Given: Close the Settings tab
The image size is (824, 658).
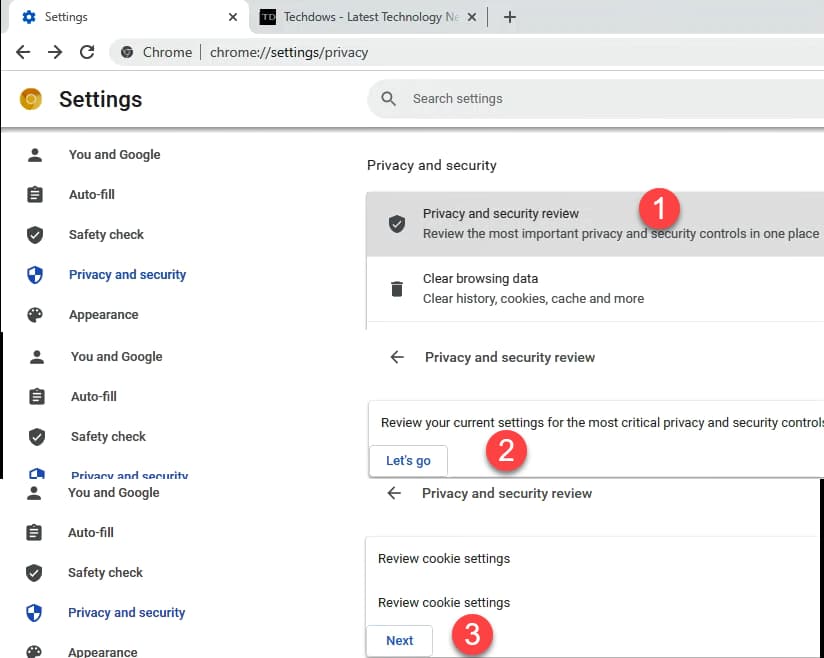Looking at the screenshot, I should point(233,17).
